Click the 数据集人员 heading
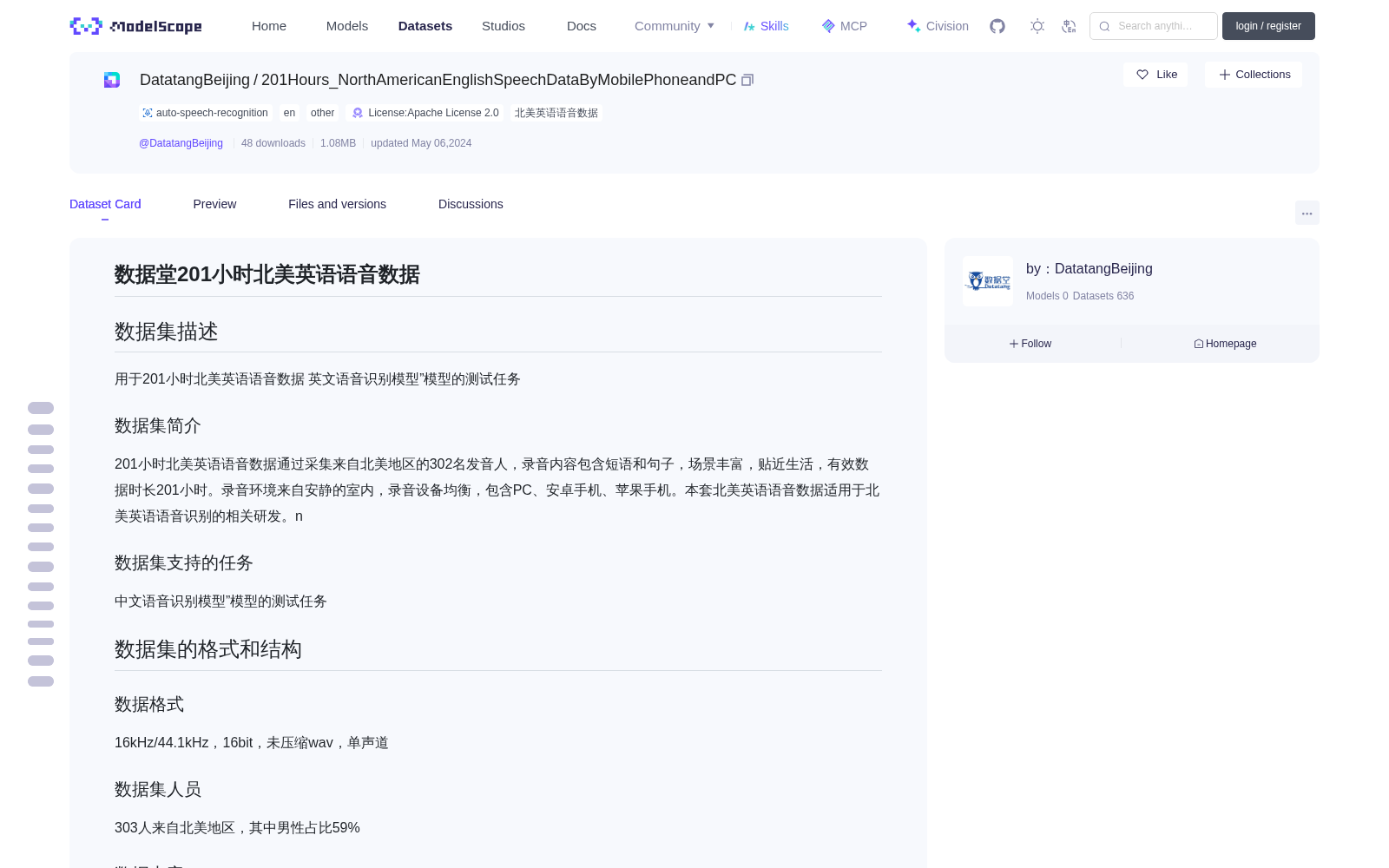 pyautogui.click(x=157, y=789)
